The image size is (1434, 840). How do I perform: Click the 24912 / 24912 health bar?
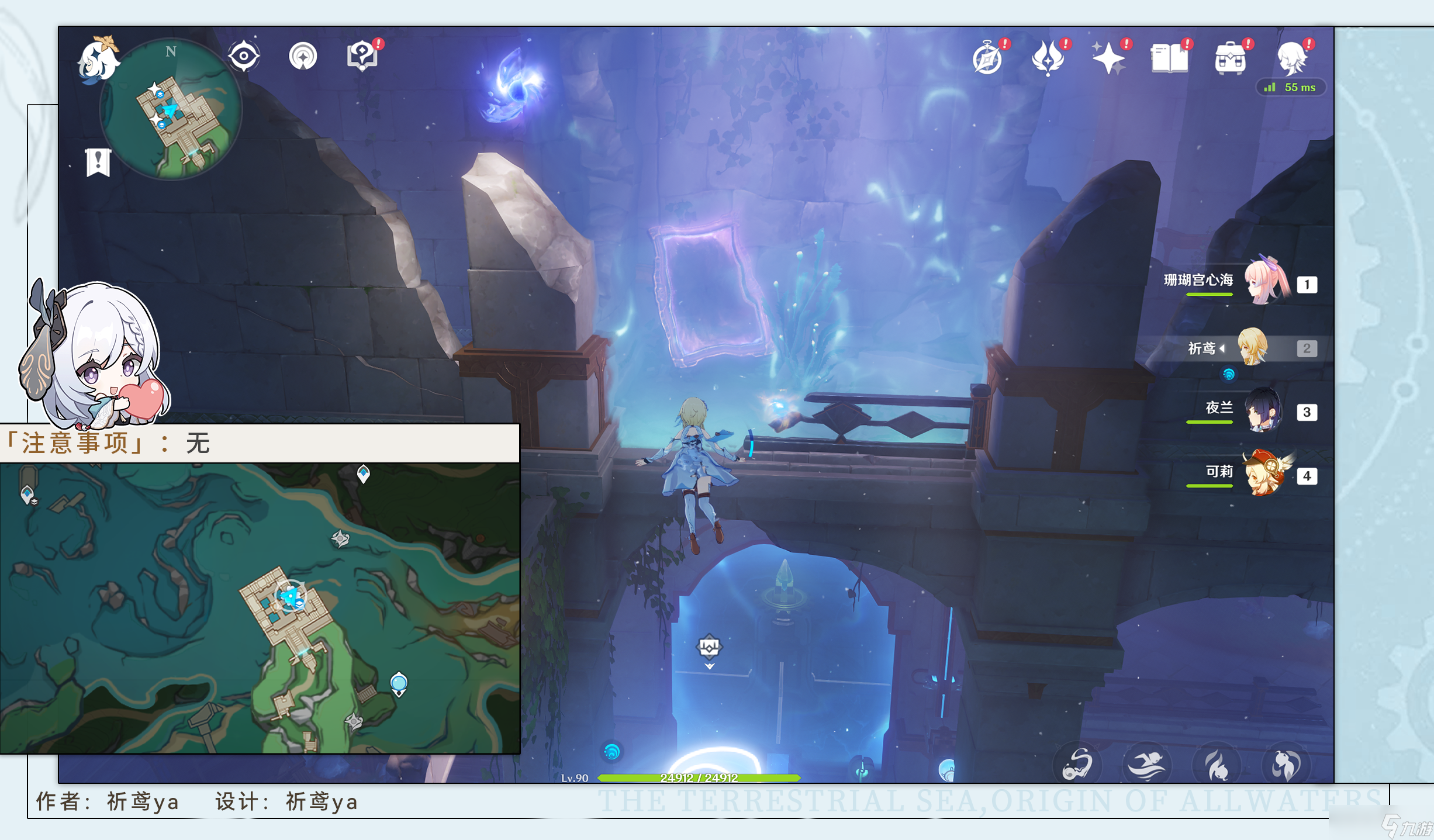point(699,777)
